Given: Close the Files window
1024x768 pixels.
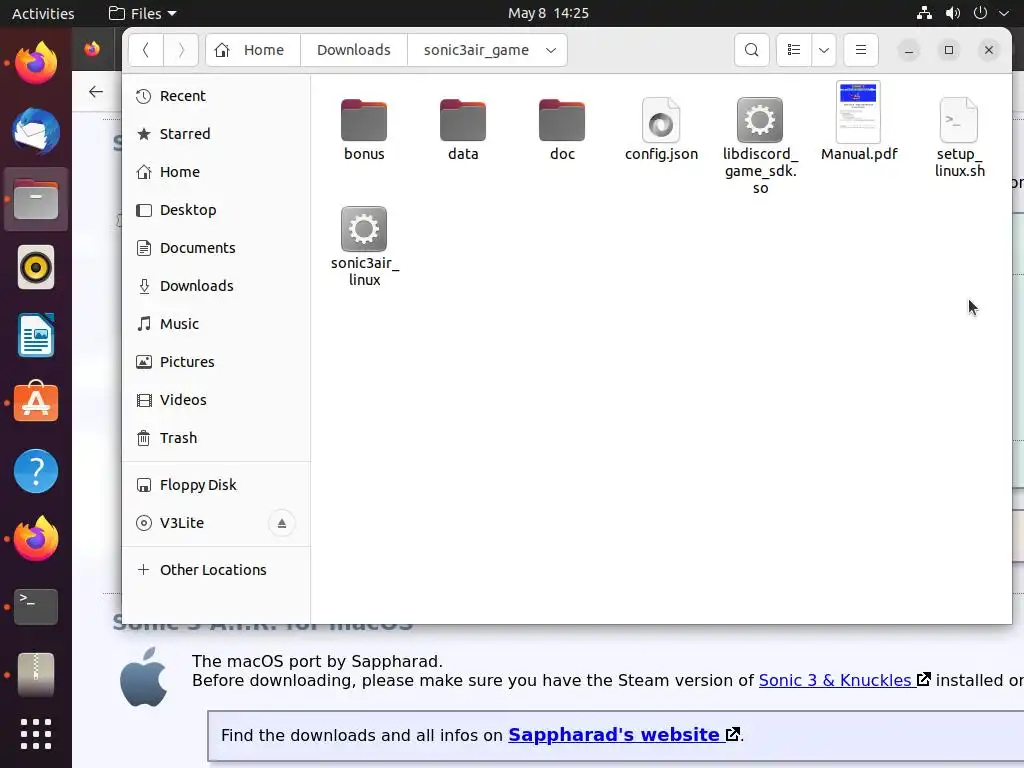Looking at the screenshot, I should coord(989,50).
